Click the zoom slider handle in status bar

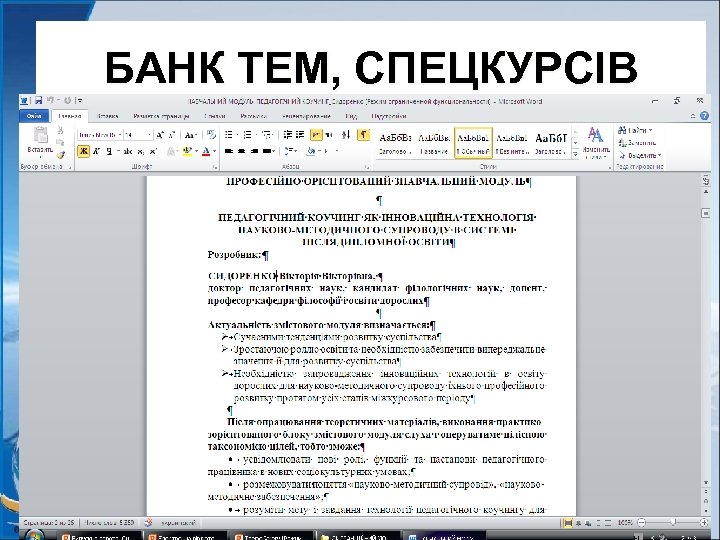tap(673, 523)
